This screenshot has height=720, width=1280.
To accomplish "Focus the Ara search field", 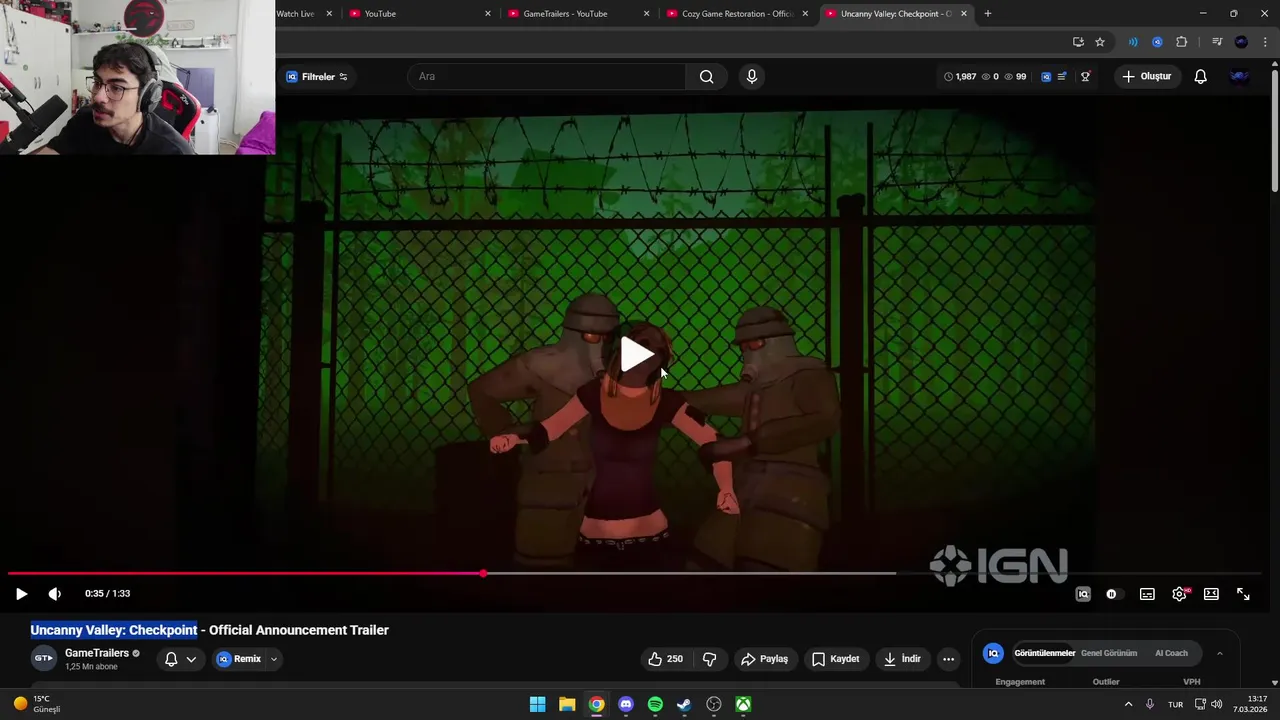I will pos(547,77).
